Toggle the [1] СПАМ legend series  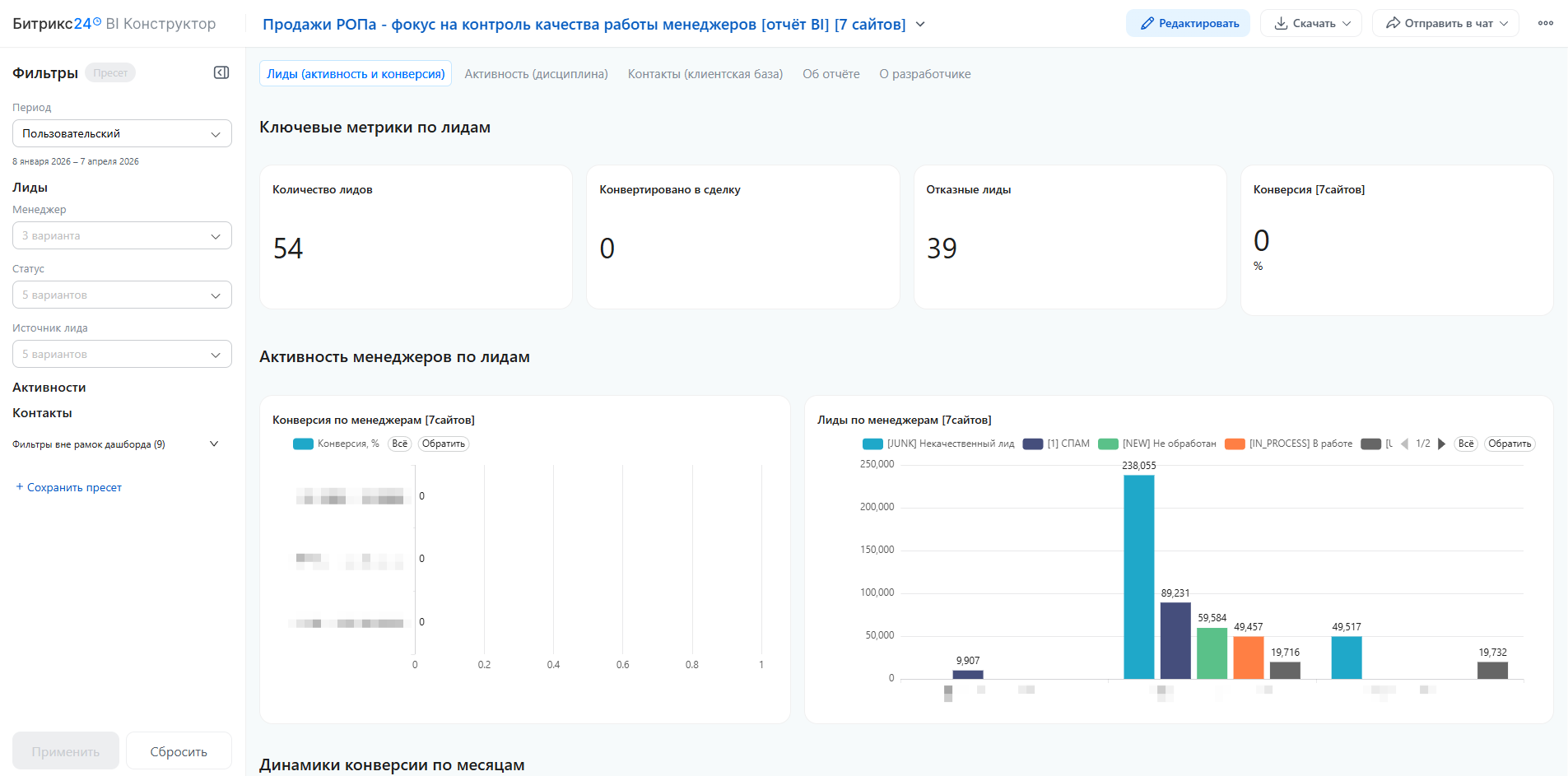coord(1057,444)
